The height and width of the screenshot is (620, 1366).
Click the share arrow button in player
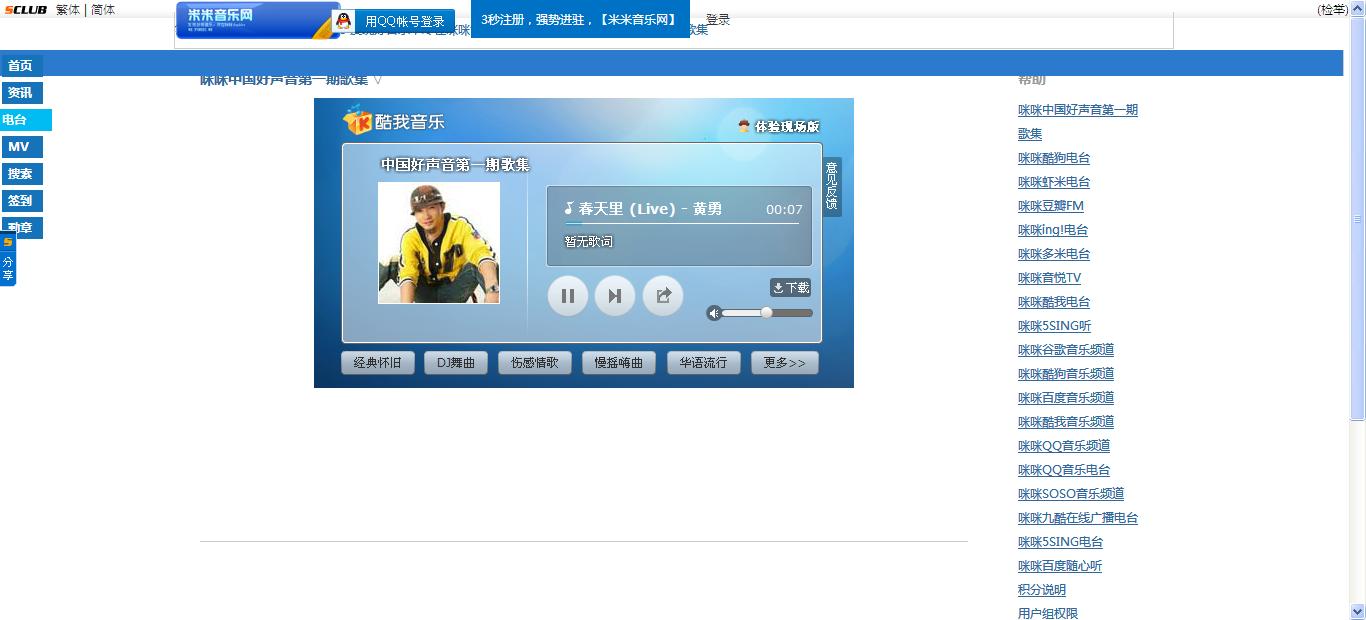click(663, 296)
